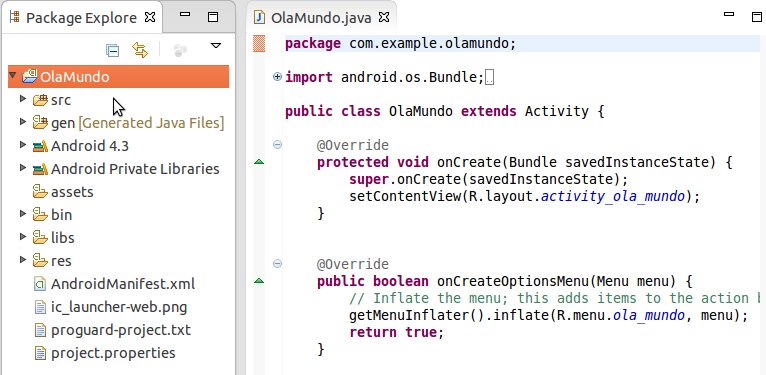Screen dimensions: 766x375
Task: Click the Android 4.3 library icon
Action: [41, 146]
